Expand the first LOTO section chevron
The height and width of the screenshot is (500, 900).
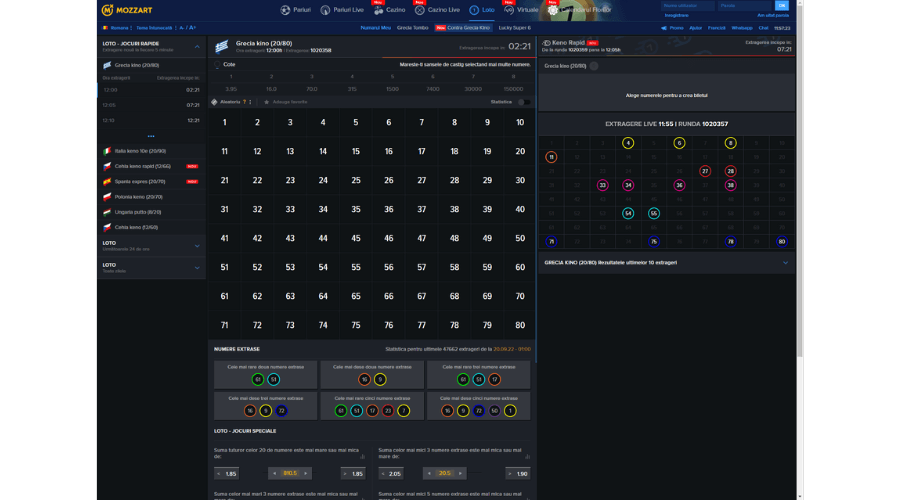coord(197,246)
